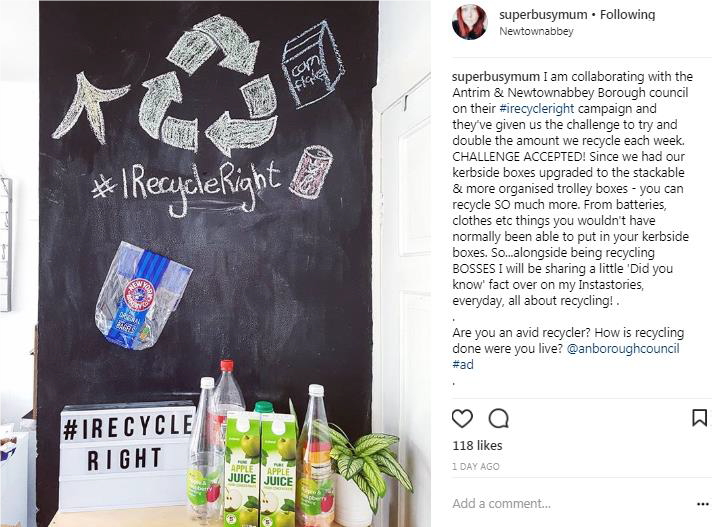Click the chalkboard post photo
712x527 pixels.
pos(215,263)
